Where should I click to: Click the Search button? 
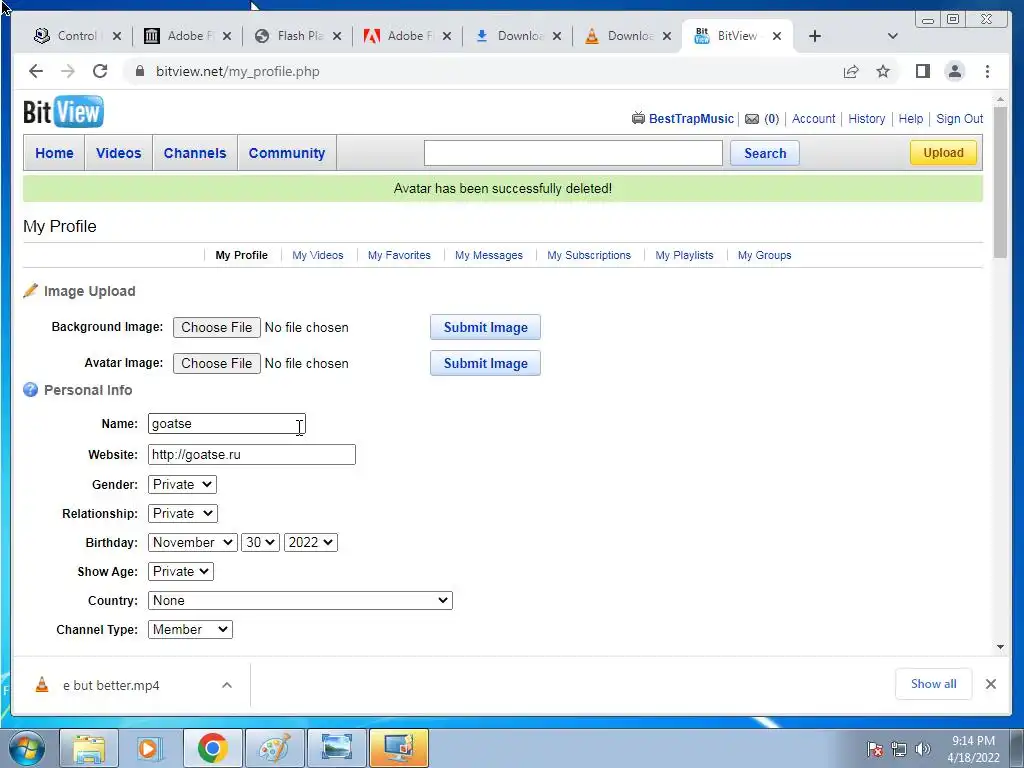765,153
